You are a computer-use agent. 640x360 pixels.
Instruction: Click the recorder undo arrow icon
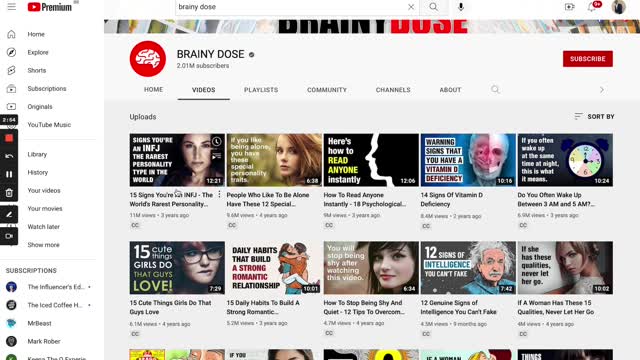9,156
